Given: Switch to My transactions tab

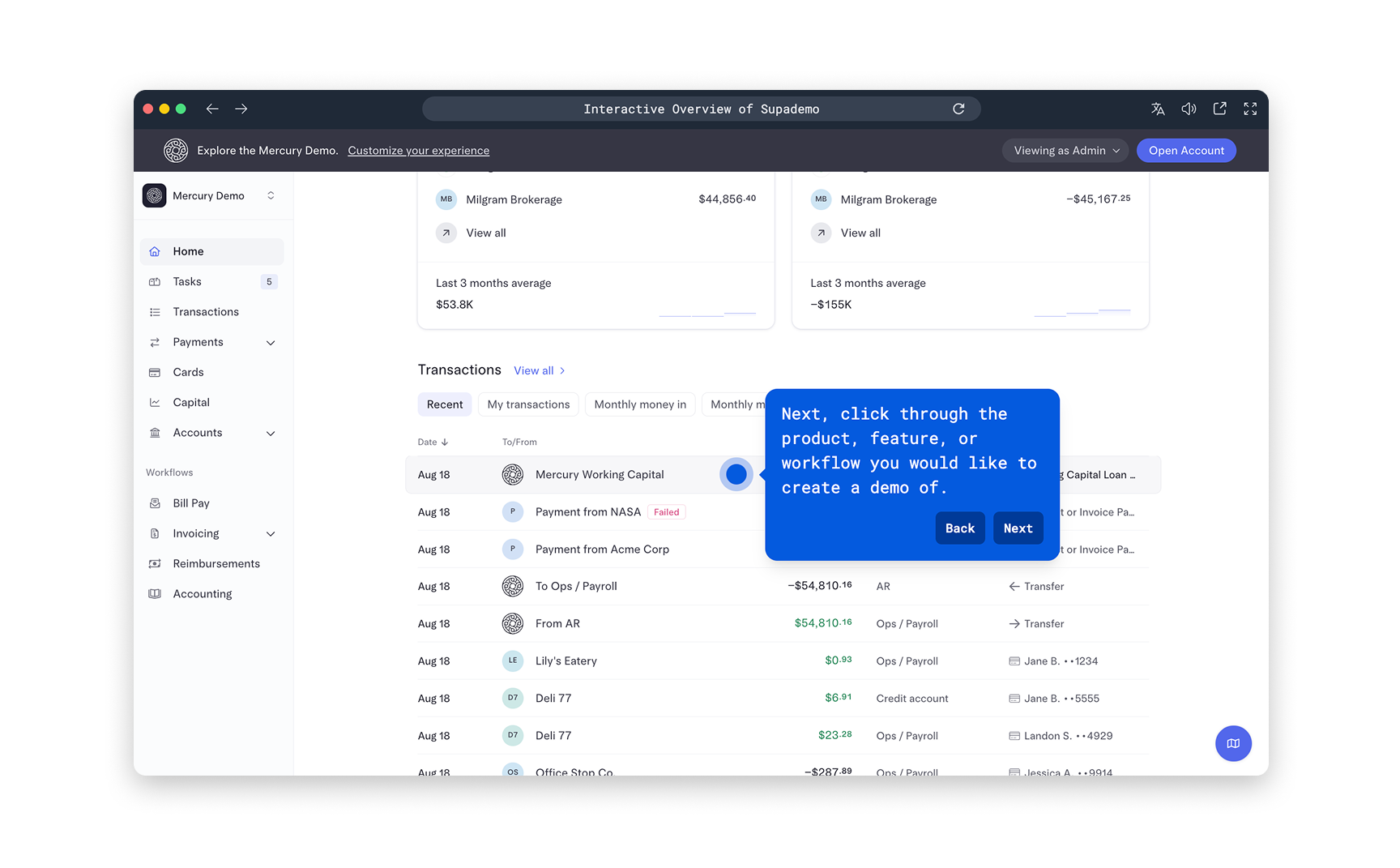Looking at the screenshot, I should click(x=528, y=404).
